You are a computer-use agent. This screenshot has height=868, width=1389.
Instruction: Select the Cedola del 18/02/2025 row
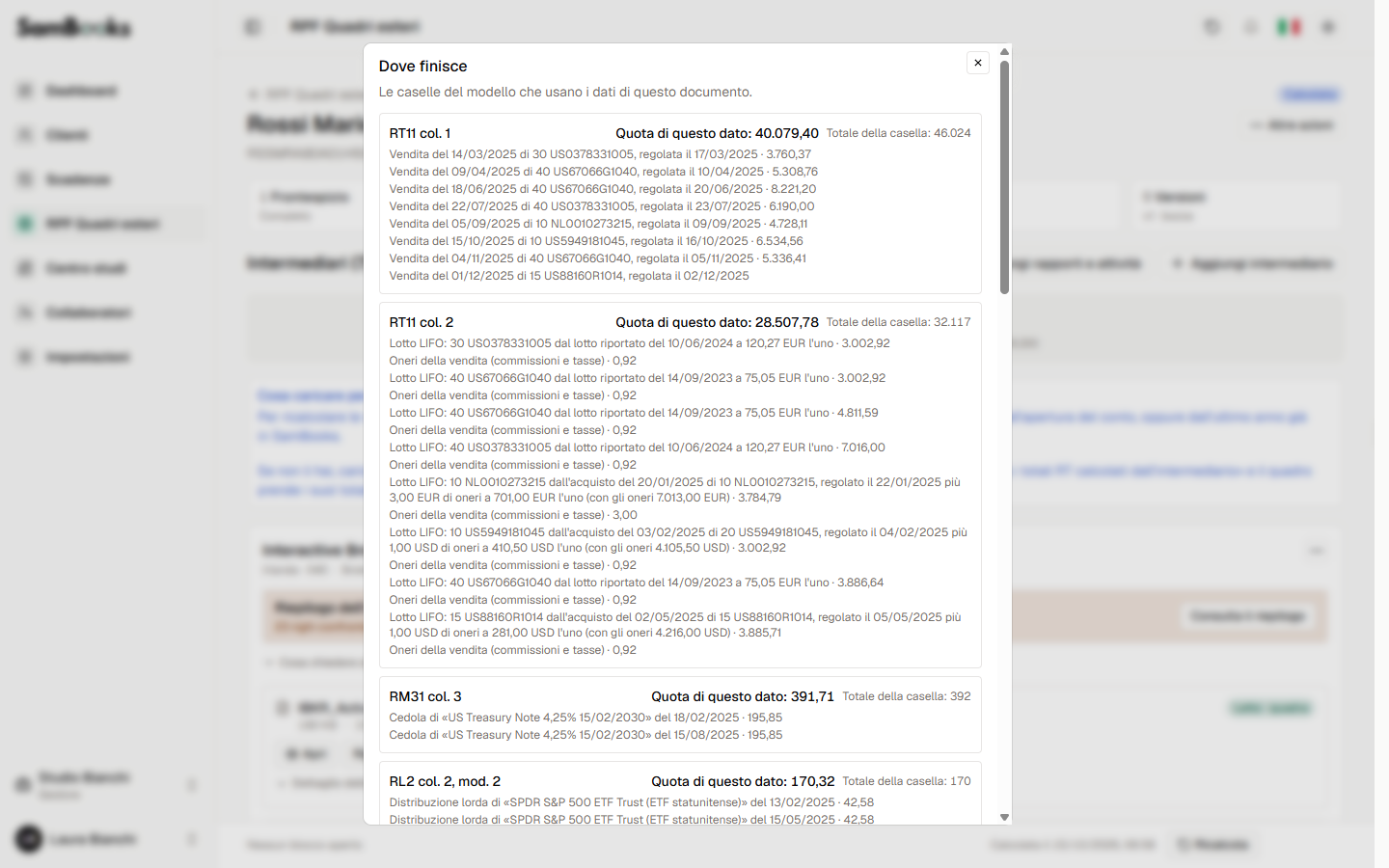pos(586,718)
